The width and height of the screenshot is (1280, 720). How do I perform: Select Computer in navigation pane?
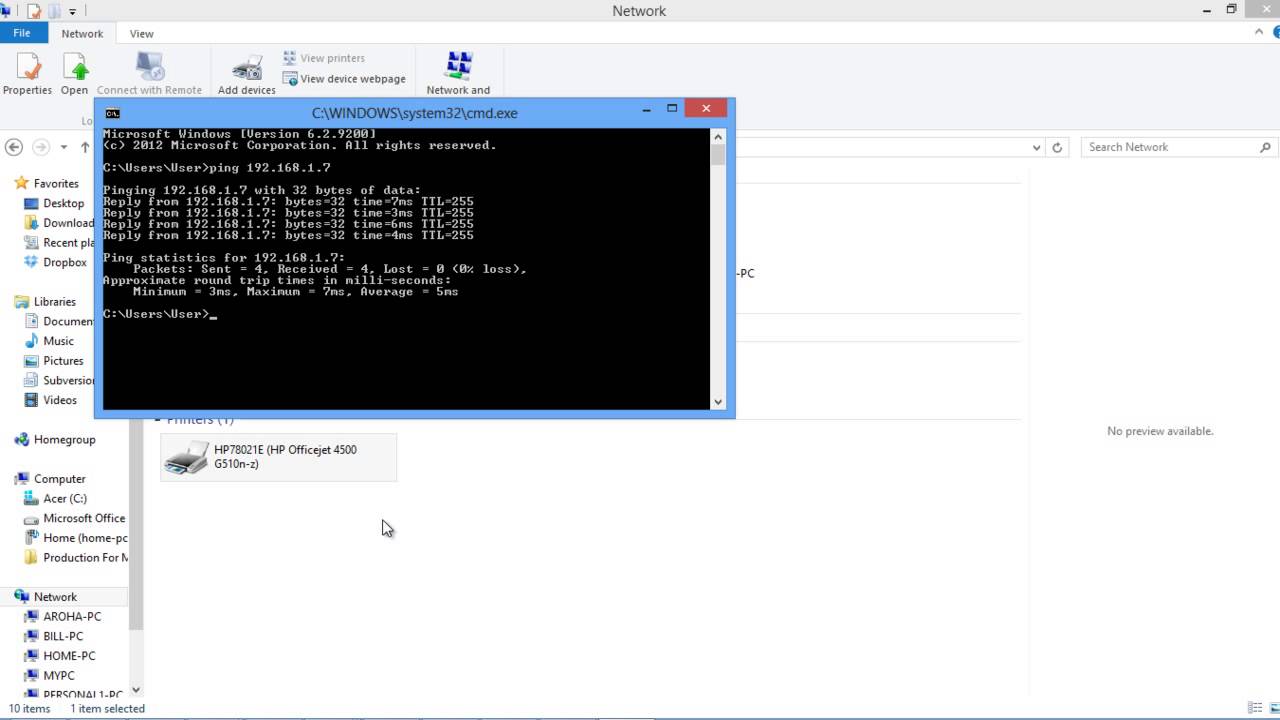(60, 479)
